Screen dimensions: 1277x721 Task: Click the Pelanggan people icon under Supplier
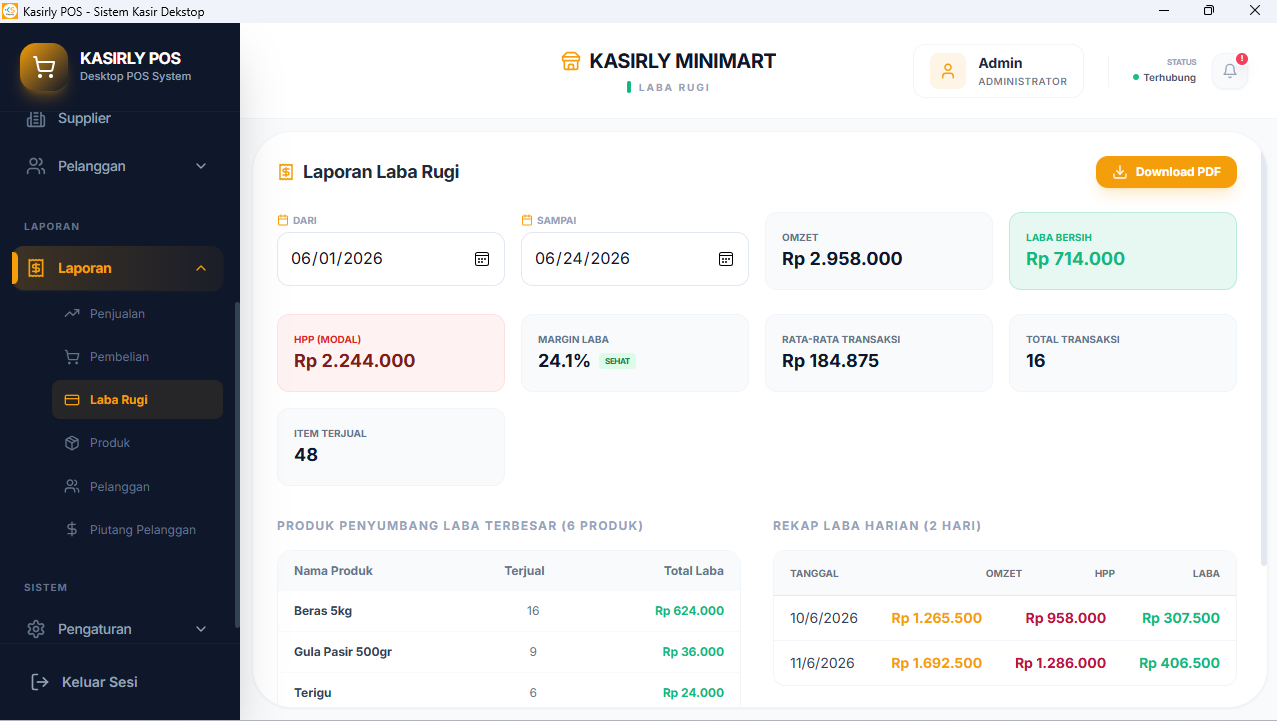(36, 166)
